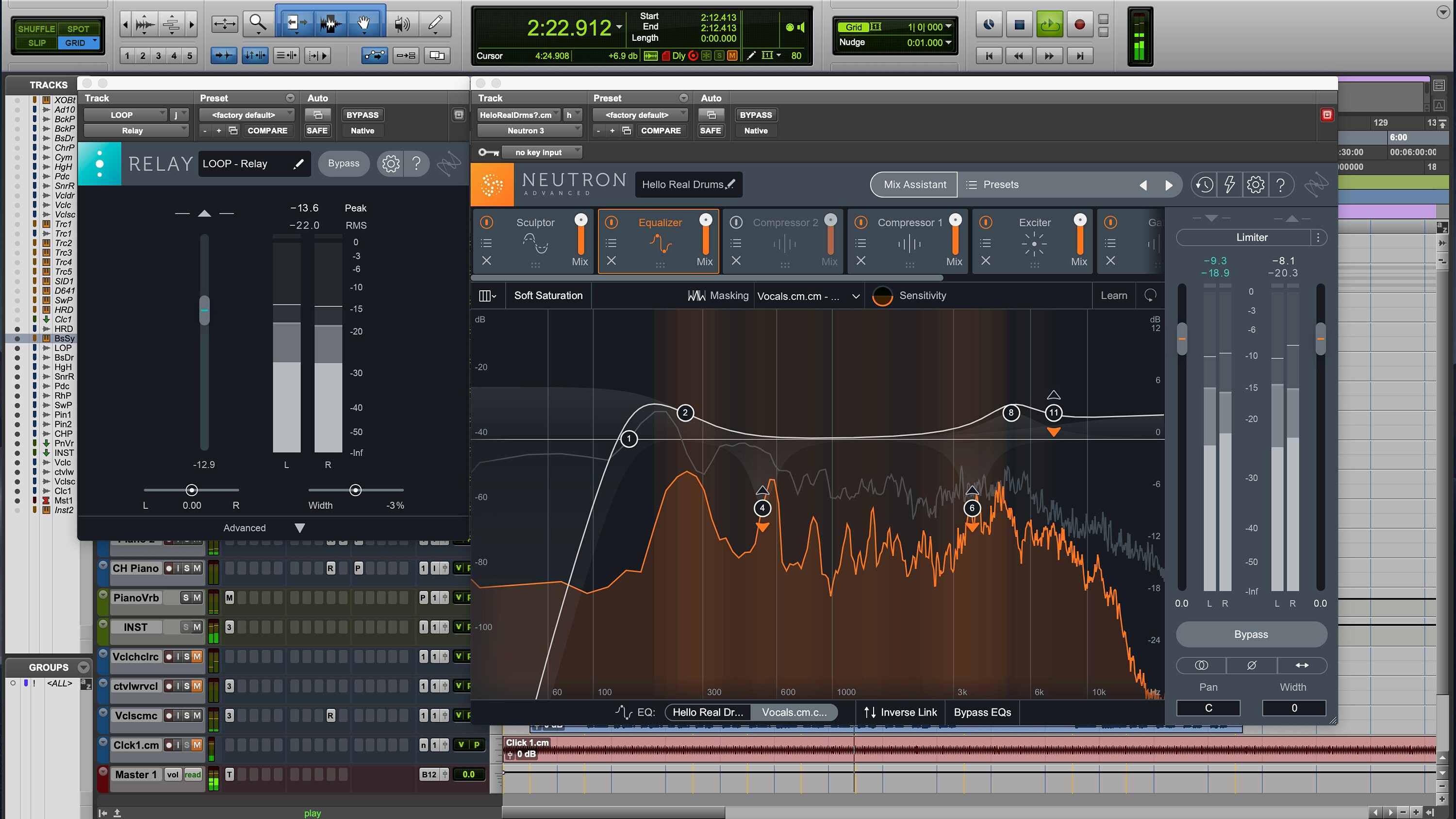Remove the Exciter module with its X
Viewport: 1456px width, 819px height.
(x=985, y=261)
